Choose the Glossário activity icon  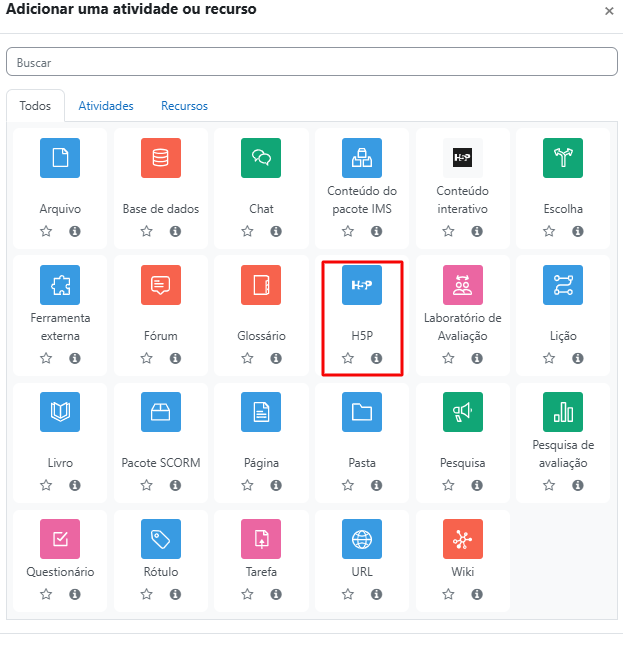tap(261, 285)
